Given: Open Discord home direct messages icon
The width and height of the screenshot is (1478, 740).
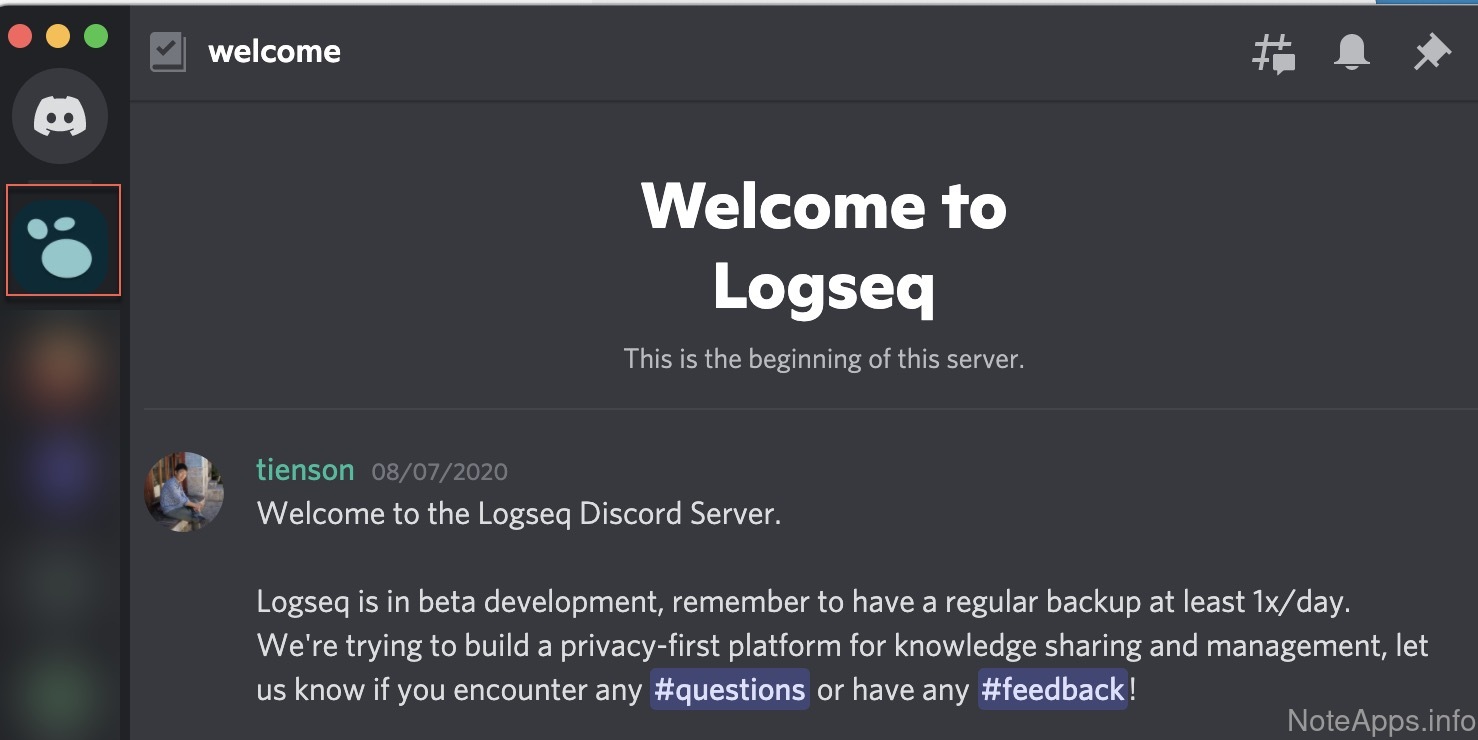Looking at the screenshot, I should click(x=60, y=116).
